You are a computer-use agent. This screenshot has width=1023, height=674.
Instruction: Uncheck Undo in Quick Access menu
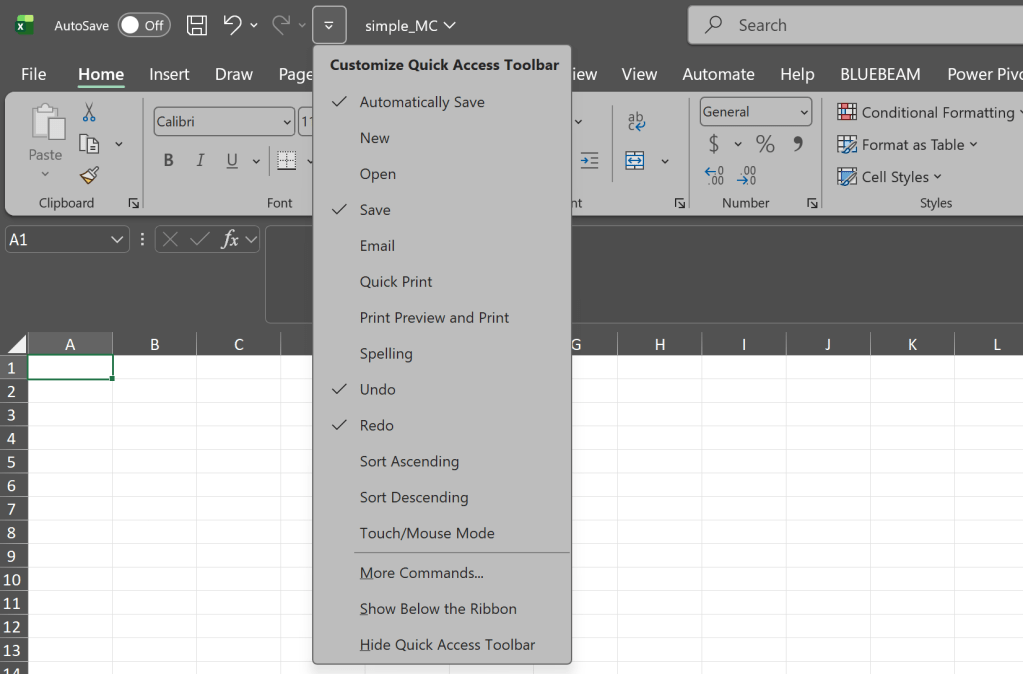click(x=442, y=390)
